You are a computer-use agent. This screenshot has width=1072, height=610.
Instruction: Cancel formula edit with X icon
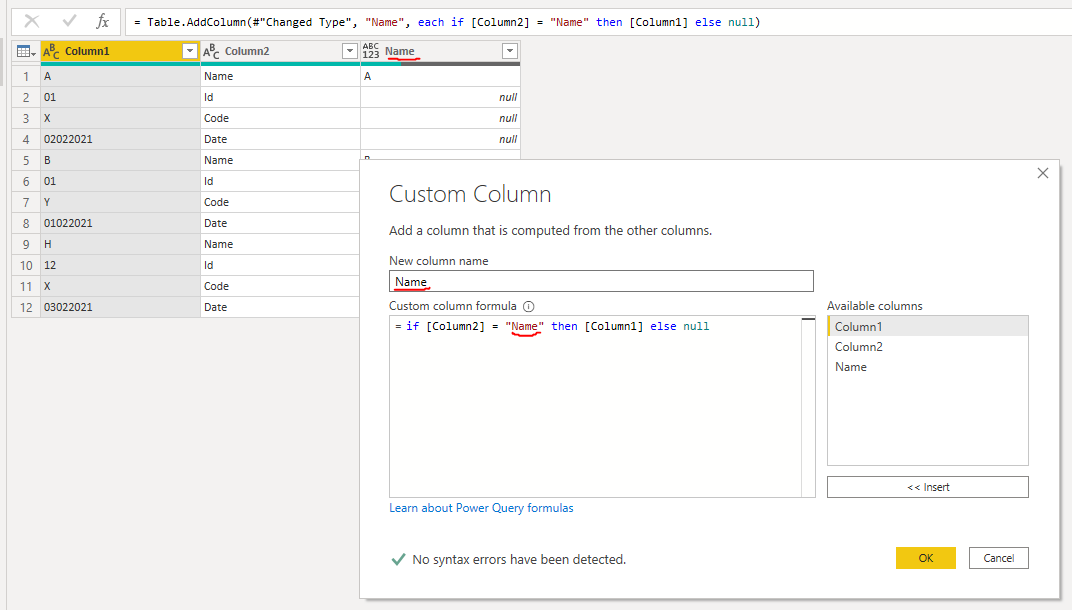point(31,22)
